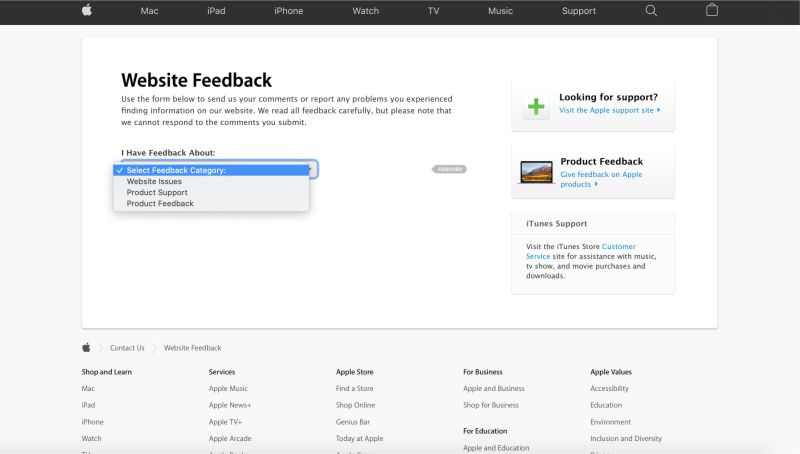Open the Mac menu item
This screenshot has height=454, width=800.
pyautogui.click(x=149, y=11)
